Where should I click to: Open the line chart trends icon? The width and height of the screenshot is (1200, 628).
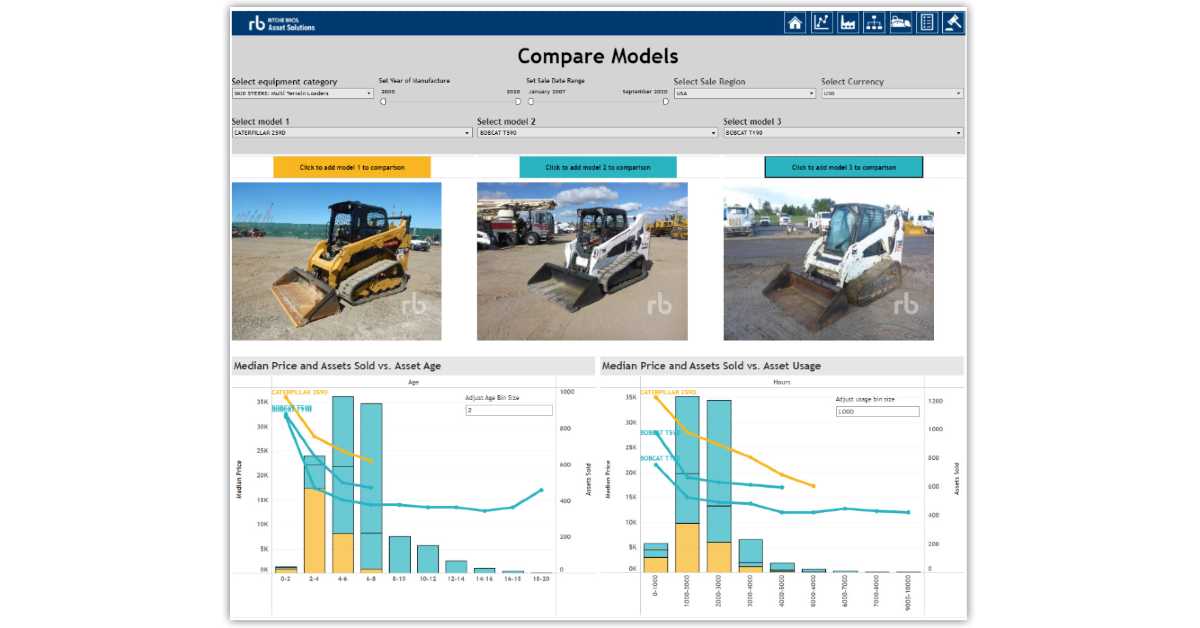tap(821, 23)
